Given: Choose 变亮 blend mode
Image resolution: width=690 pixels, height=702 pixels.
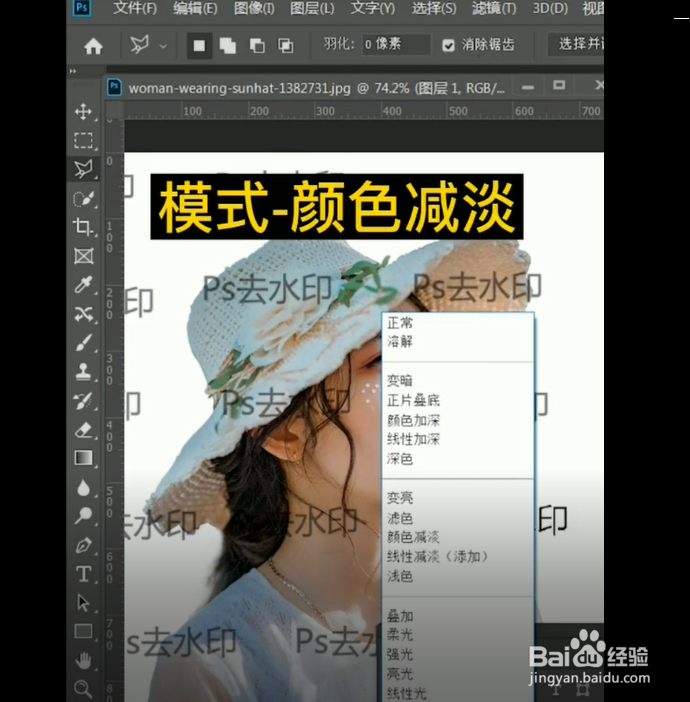Looking at the screenshot, I should coord(400,498).
